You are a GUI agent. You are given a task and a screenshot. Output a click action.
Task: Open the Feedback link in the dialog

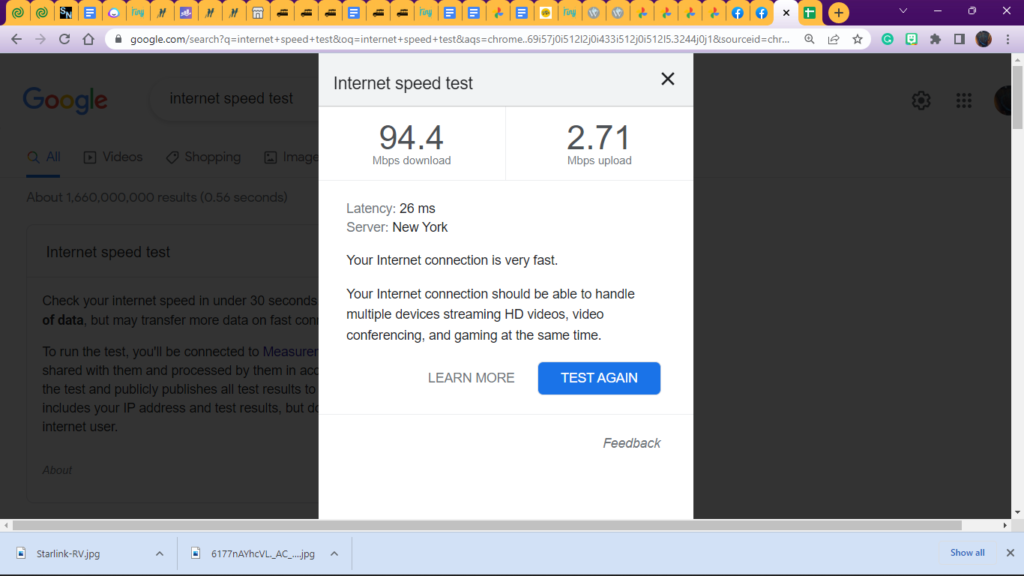(632, 443)
